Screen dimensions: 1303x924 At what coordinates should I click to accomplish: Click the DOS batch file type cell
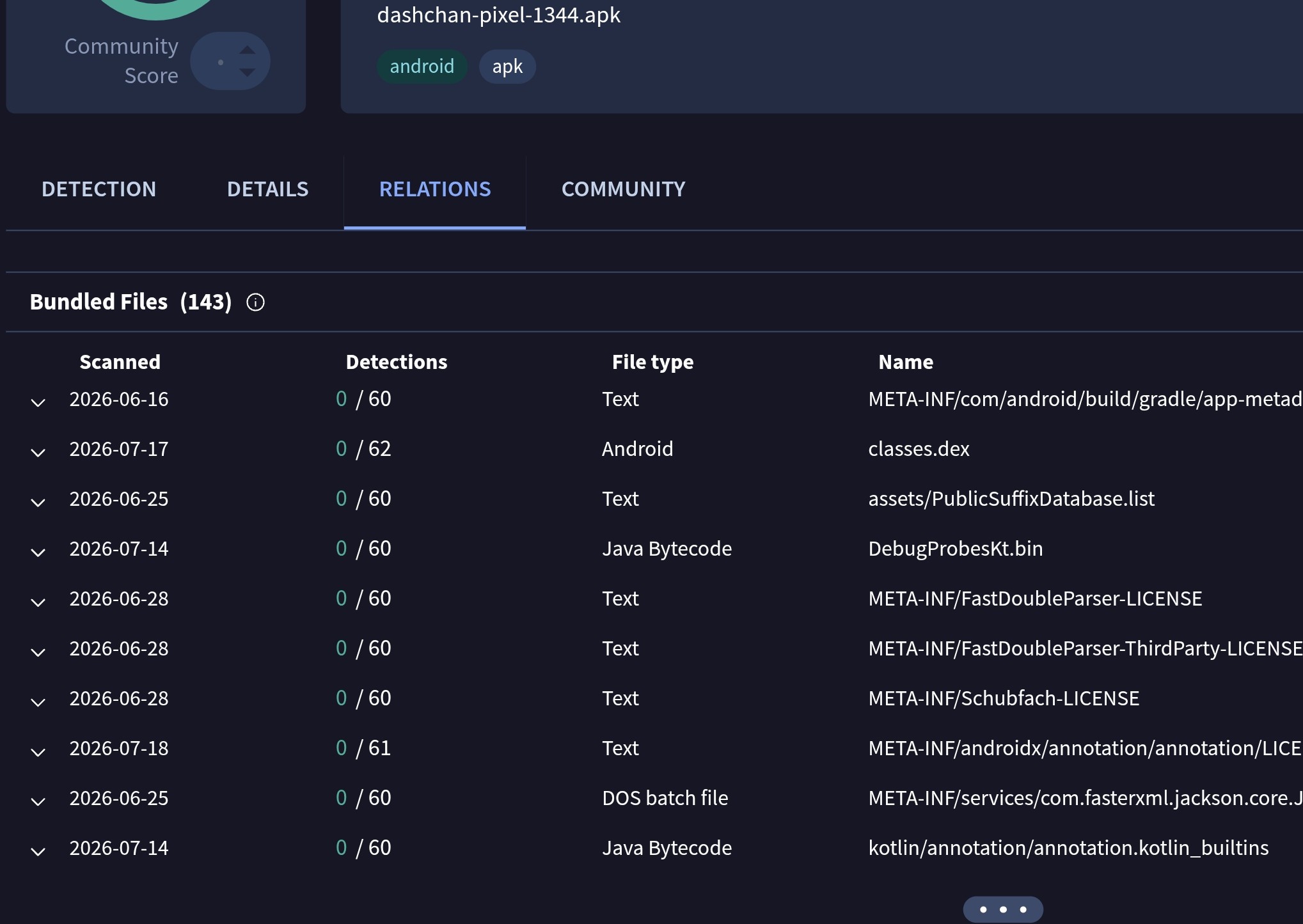click(665, 798)
